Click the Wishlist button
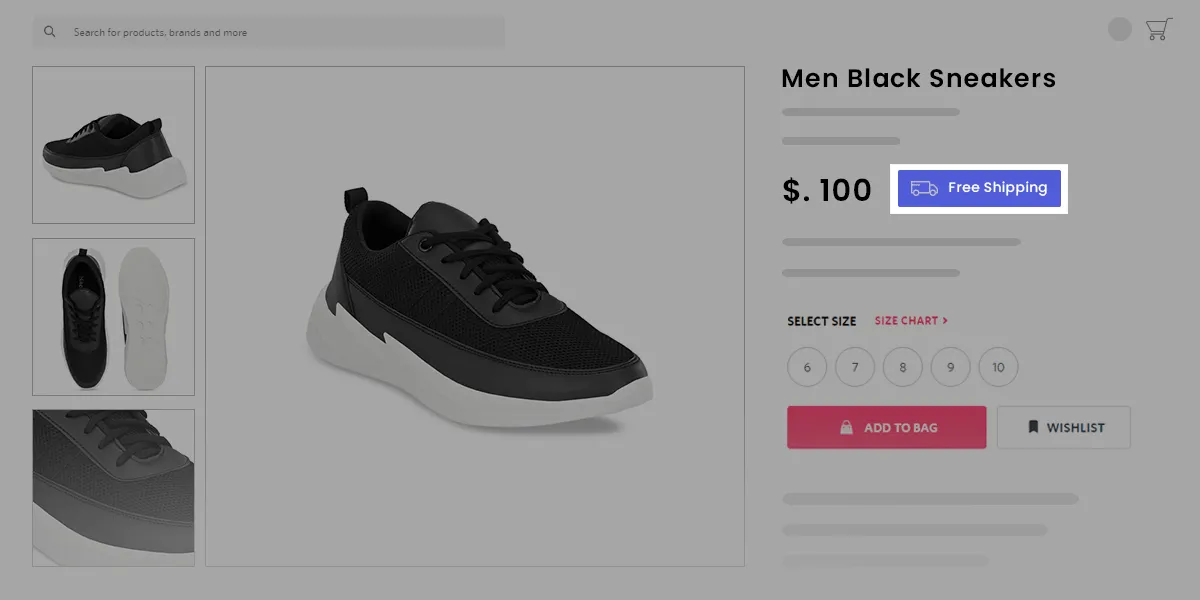The height and width of the screenshot is (600, 1200). (x=1064, y=427)
